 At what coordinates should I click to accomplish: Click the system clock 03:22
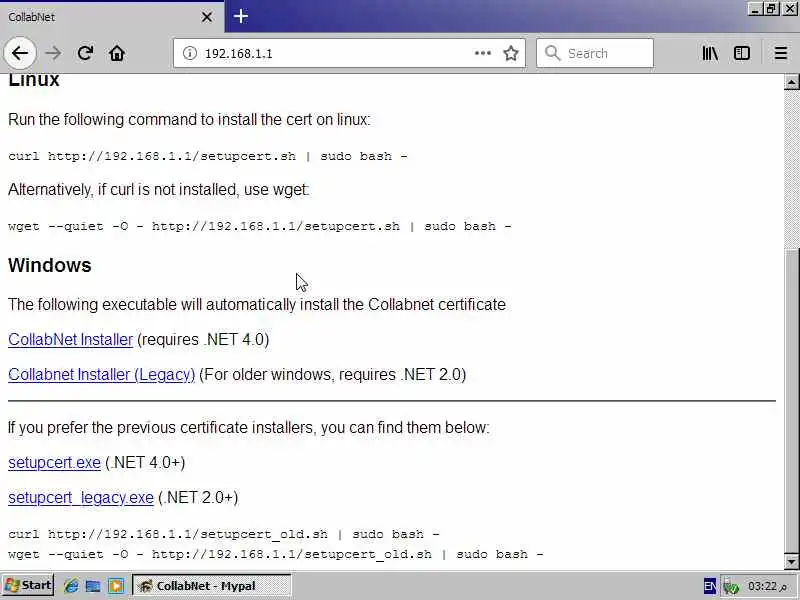(767, 586)
